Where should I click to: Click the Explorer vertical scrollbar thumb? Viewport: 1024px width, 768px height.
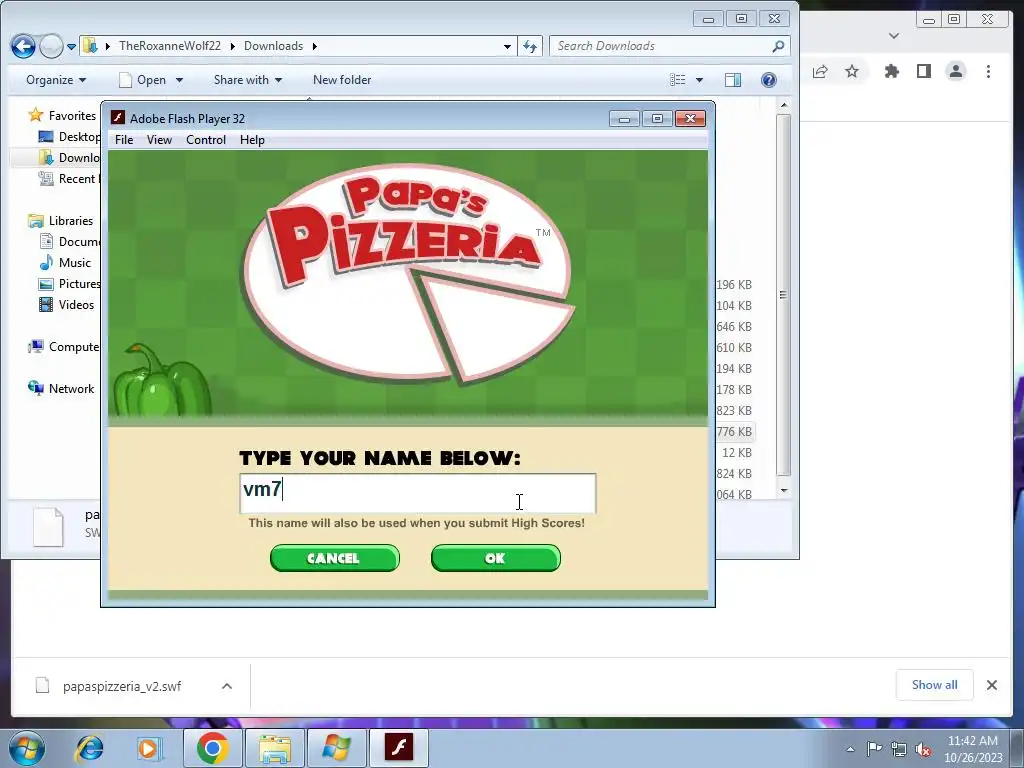784,295
